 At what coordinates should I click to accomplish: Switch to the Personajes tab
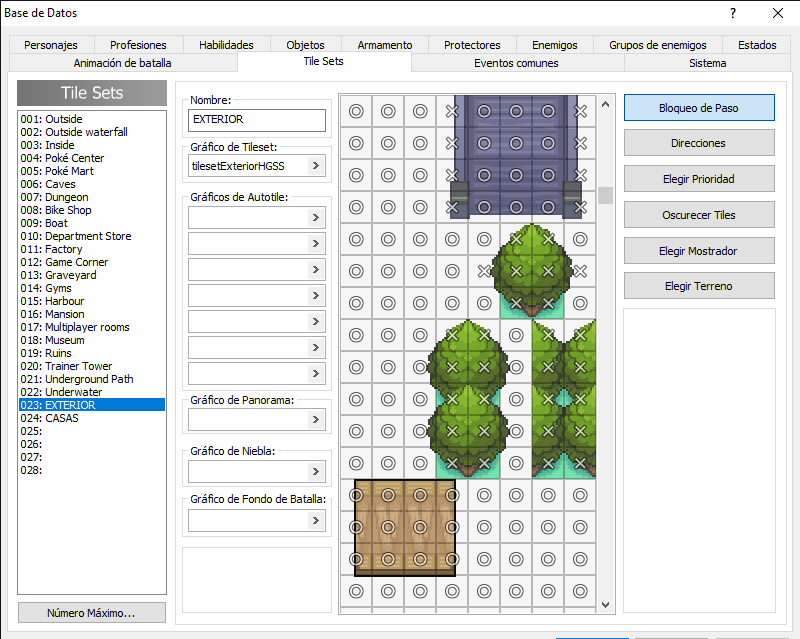click(51, 45)
